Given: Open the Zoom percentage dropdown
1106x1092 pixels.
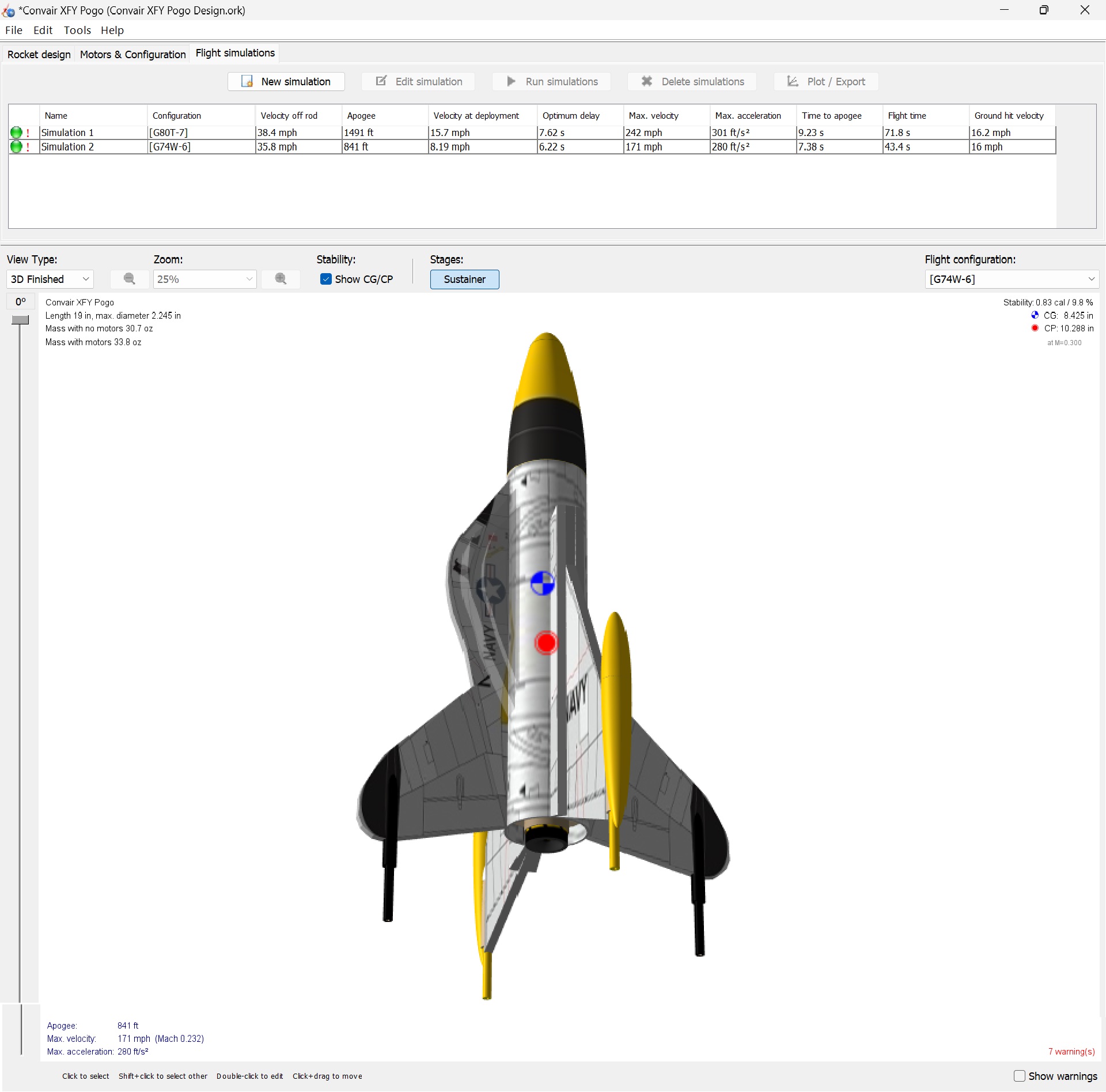Looking at the screenshot, I should tap(204, 279).
